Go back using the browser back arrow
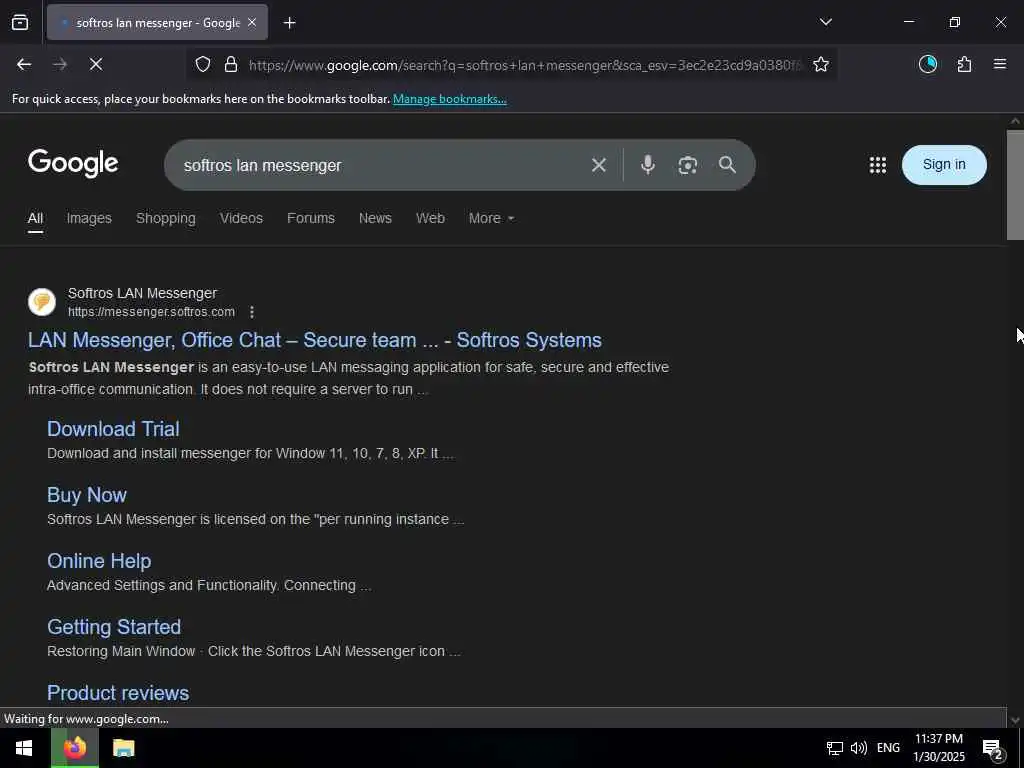1024x768 pixels. [x=24, y=64]
